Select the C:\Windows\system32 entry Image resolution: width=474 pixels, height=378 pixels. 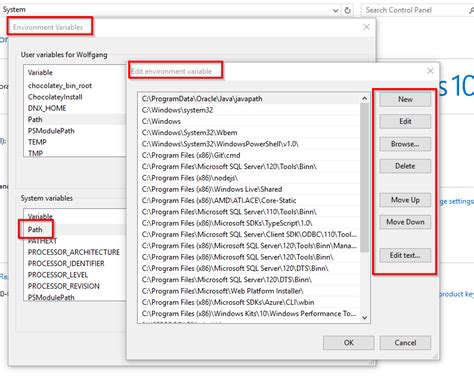point(249,110)
